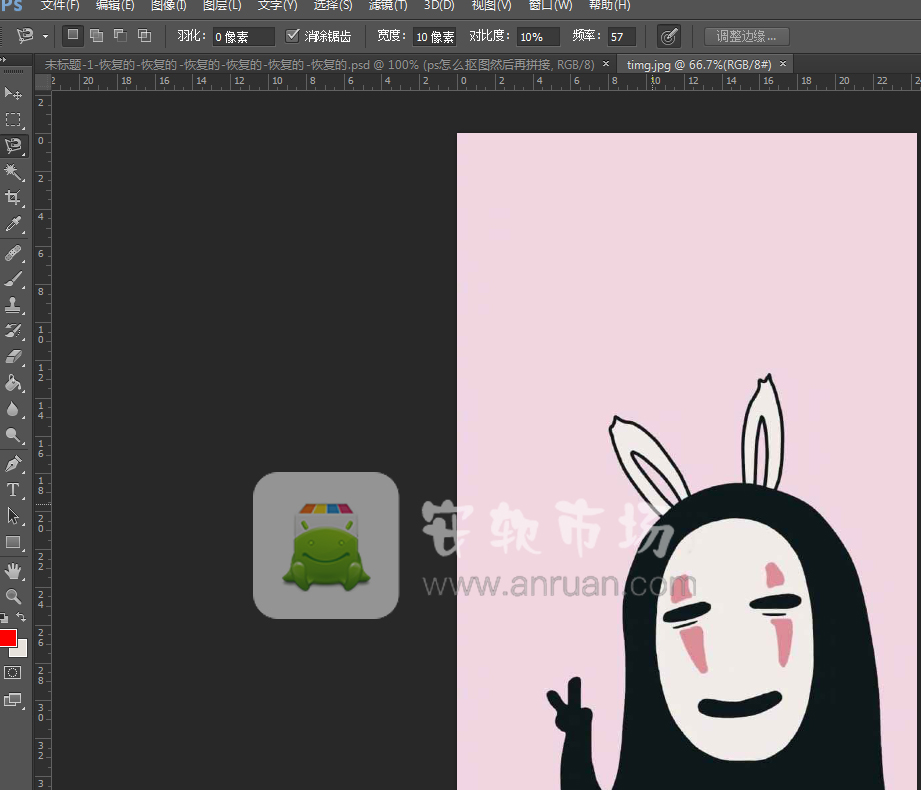Select the Brush tool
The width and height of the screenshot is (921, 790).
[14, 278]
